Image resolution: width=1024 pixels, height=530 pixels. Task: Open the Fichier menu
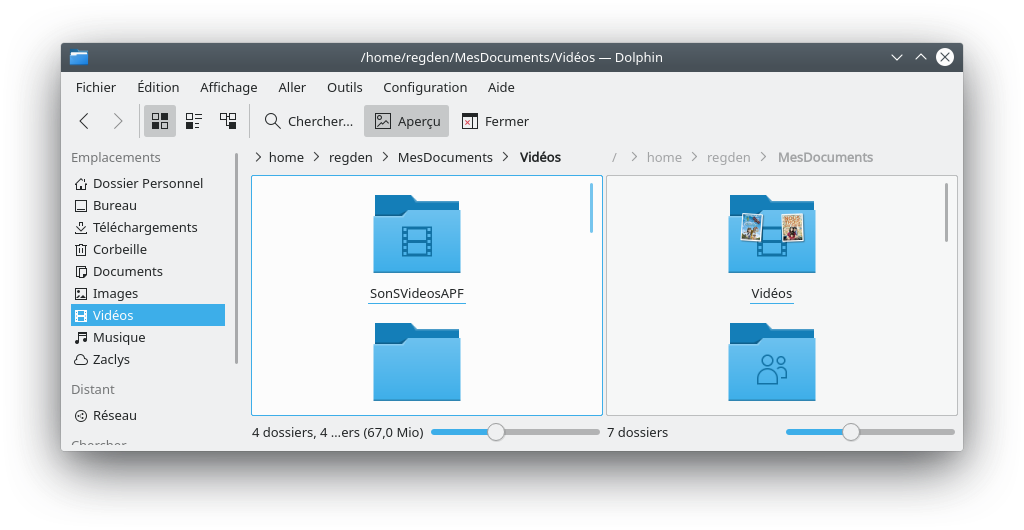[96, 87]
